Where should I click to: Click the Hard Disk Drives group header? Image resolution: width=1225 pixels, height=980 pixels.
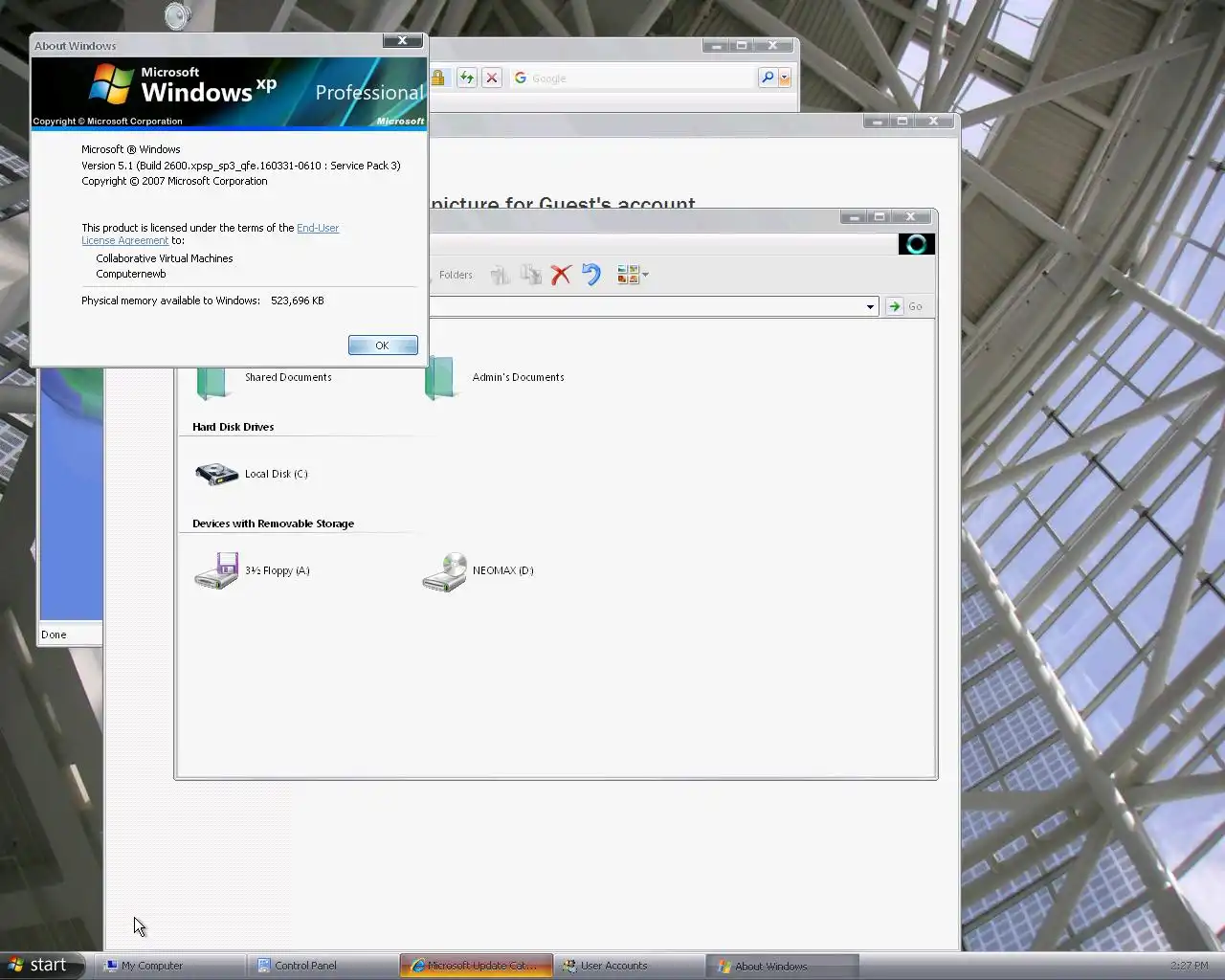pos(233,427)
